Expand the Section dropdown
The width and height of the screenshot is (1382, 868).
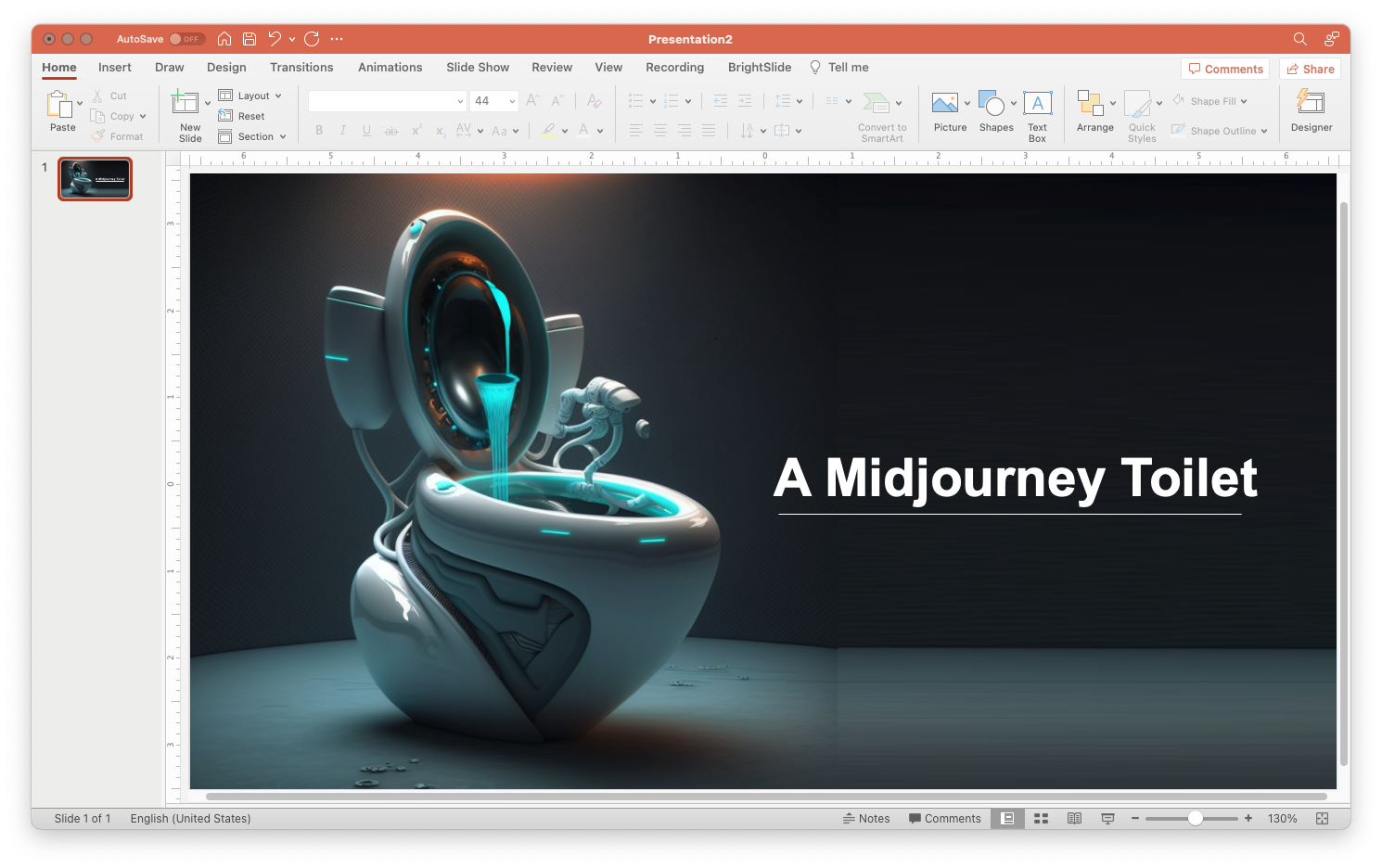(283, 136)
